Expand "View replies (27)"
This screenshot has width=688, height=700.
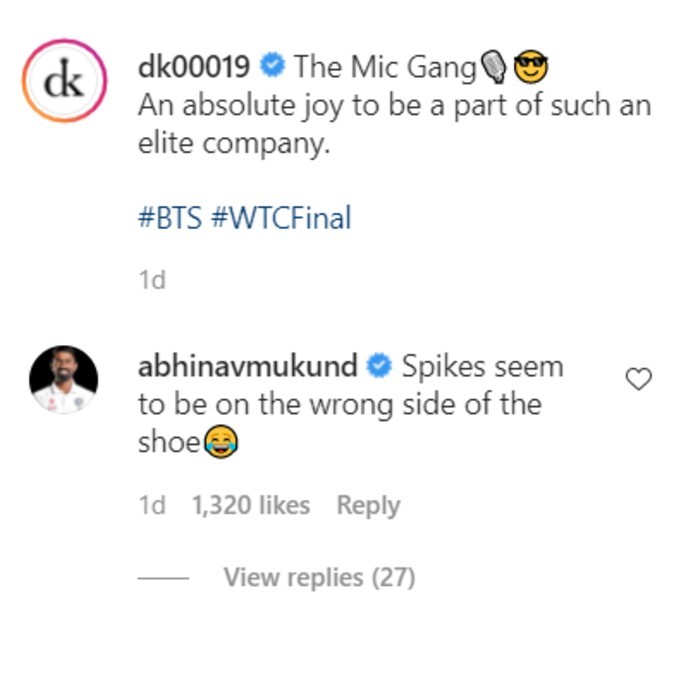[x=319, y=577]
